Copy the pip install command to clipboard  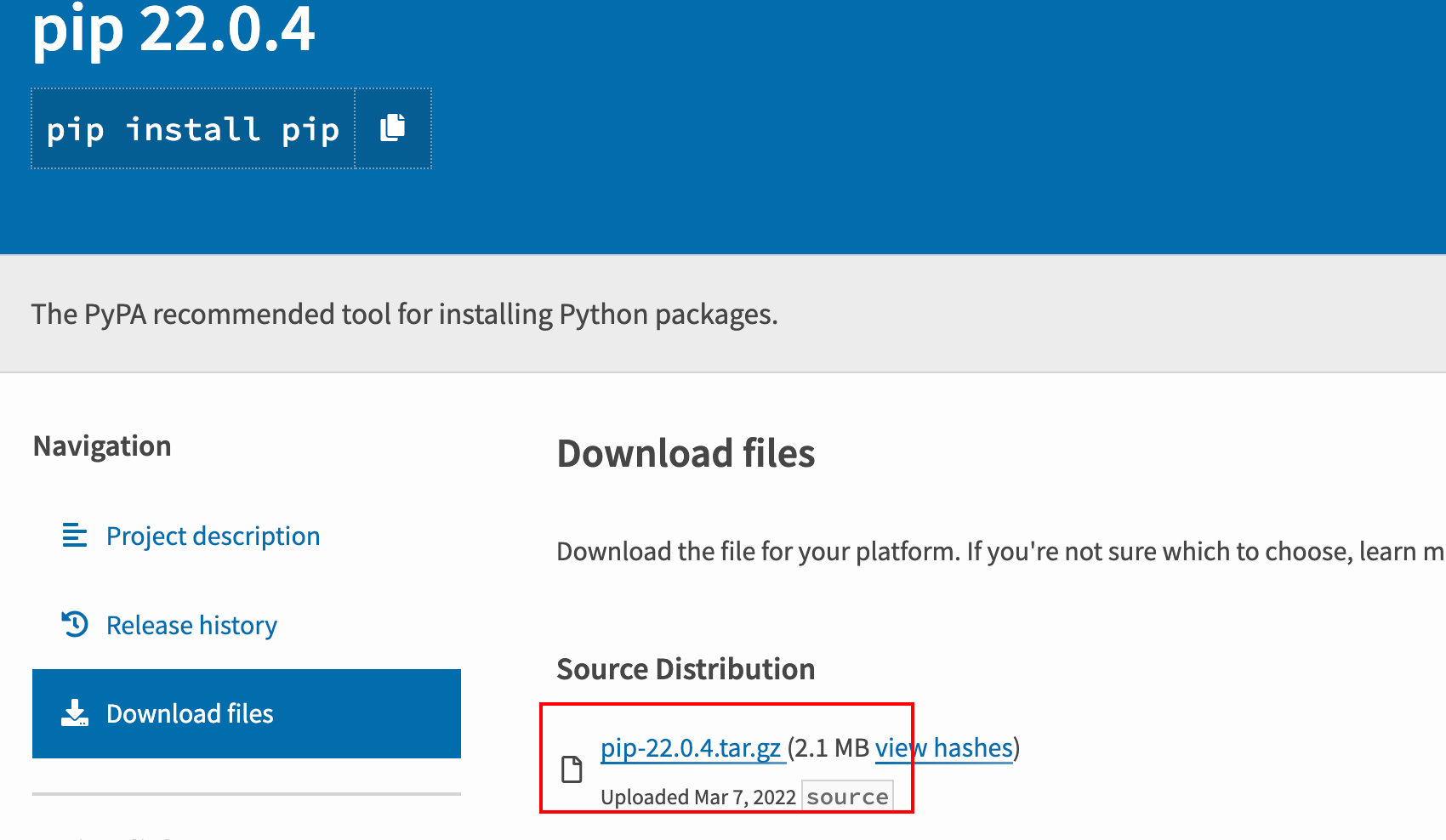(393, 128)
